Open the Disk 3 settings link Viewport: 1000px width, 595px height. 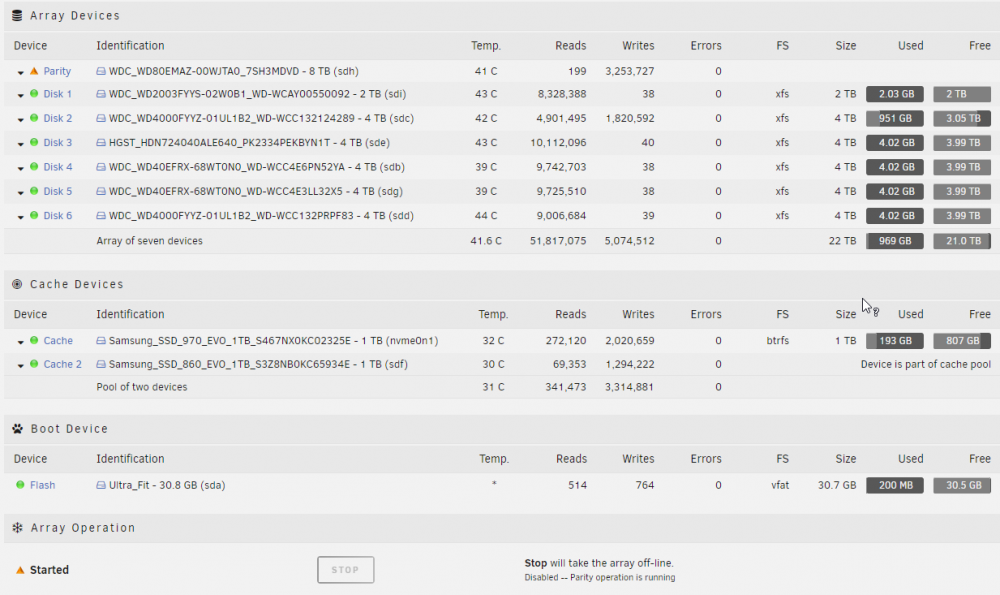point(57,142)
